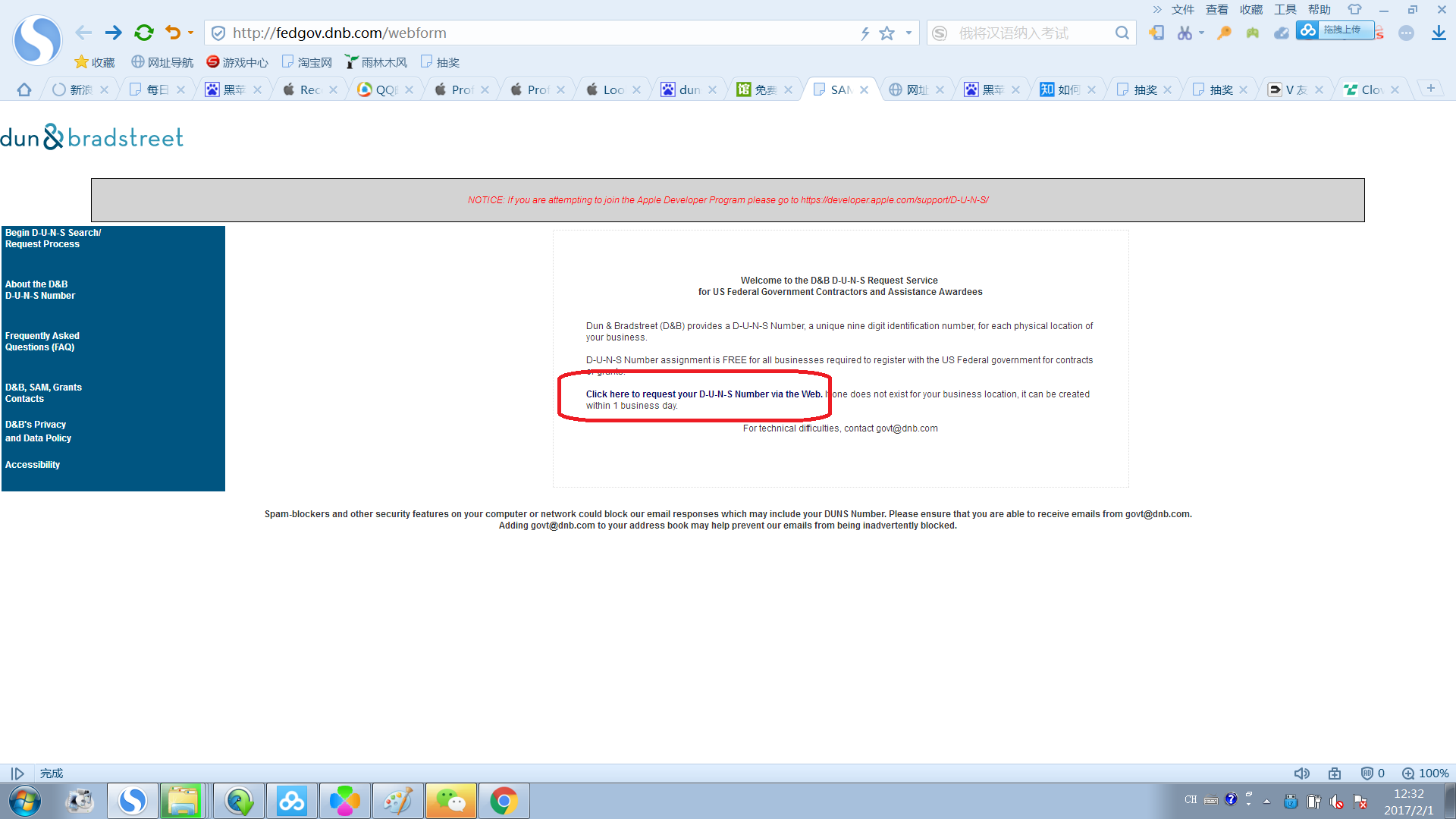Click the scissors screenshot tool icon

1184,33
